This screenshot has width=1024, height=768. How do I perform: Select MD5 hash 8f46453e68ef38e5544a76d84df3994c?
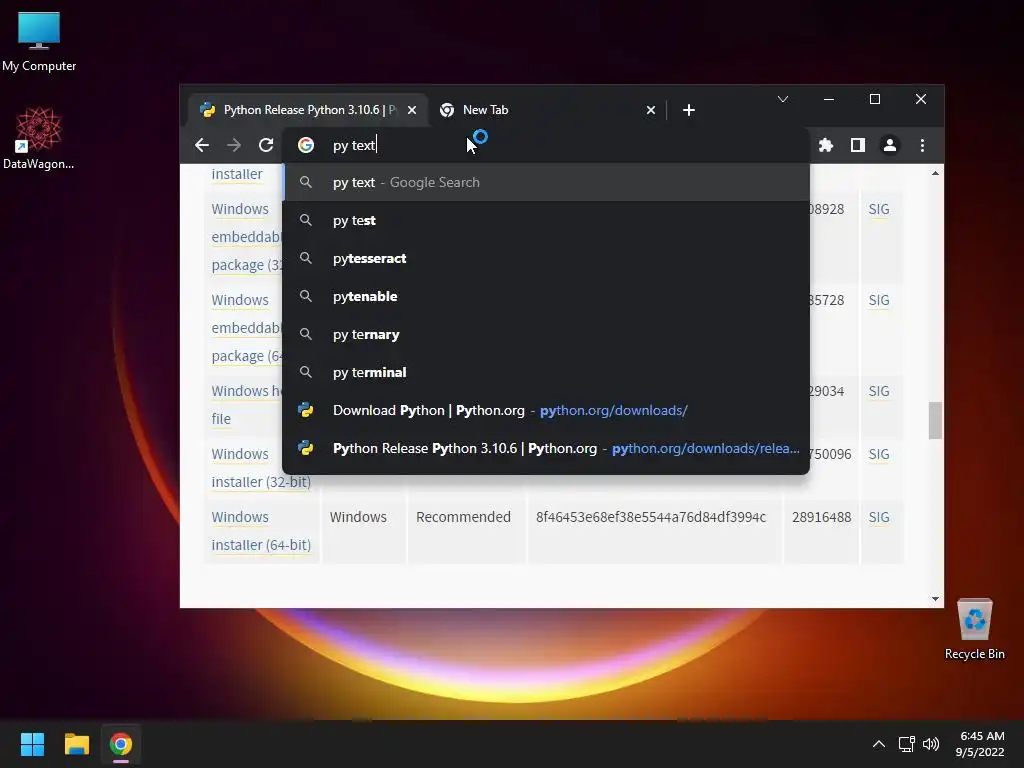pyautogui.click(x=650, y=517)
